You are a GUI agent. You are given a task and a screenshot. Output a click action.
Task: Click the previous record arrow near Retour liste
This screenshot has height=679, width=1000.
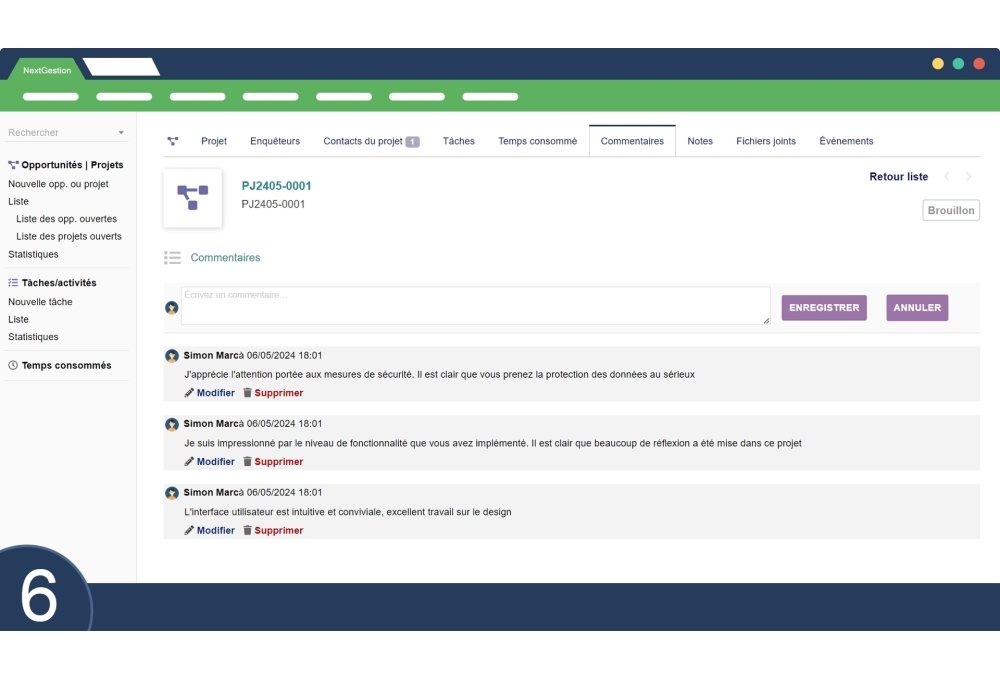pos(946,177)
